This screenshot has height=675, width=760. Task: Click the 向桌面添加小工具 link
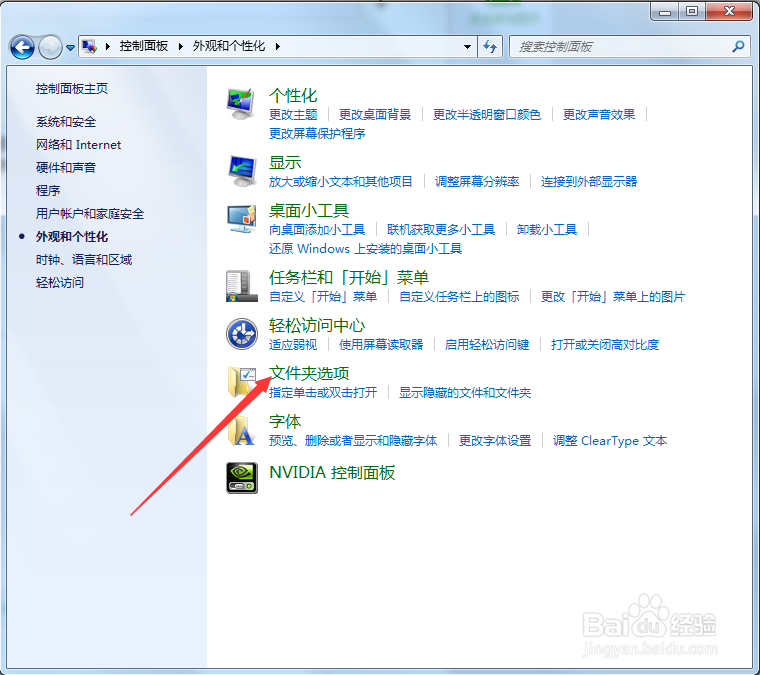(x=317, y=229)
